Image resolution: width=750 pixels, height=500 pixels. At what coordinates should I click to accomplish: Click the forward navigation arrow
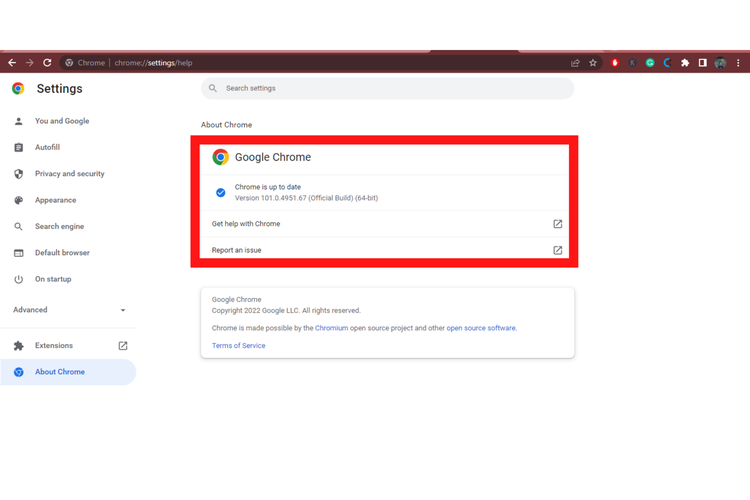point(30,63)
